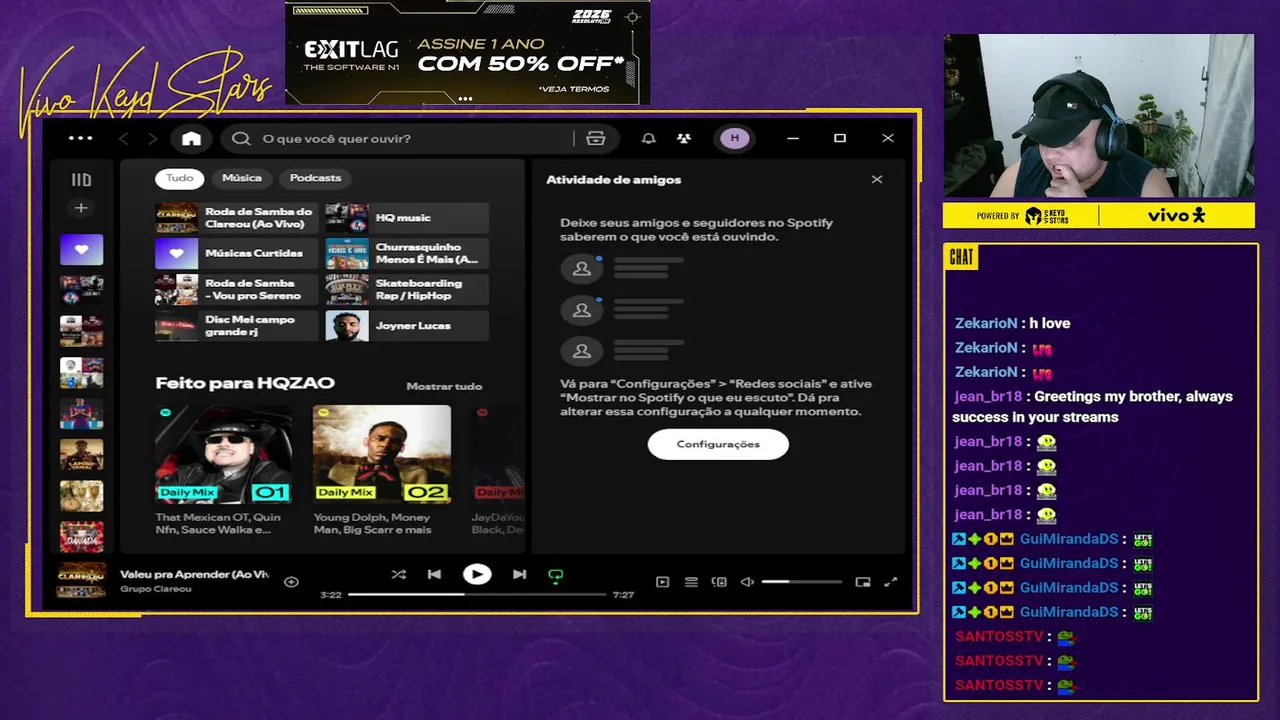Open 'Churrasquinho Menos É Mais' tile
This screenshot has height=720, width=1280.
click(407, 254)
